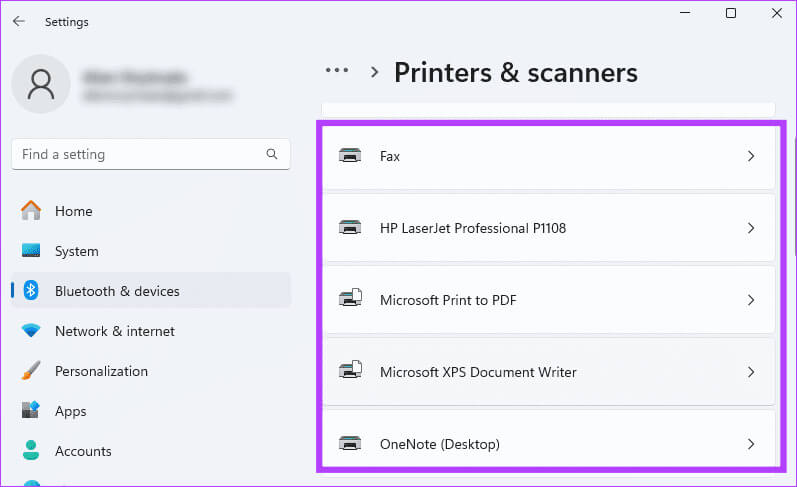Go back using the back arrow
This screenshot has height=487, width=797.
coord(19,21)
